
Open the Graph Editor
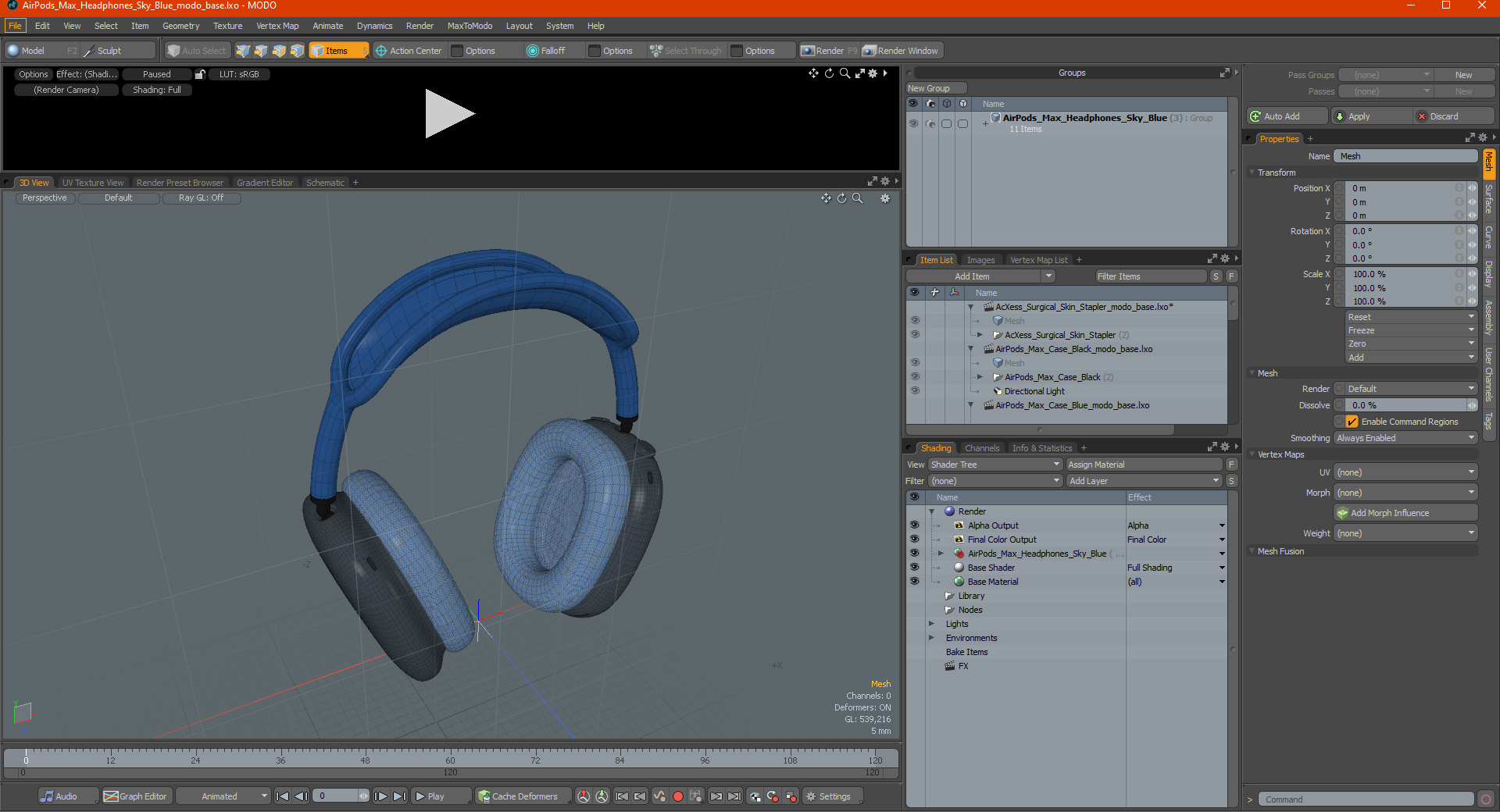point(136,796)
